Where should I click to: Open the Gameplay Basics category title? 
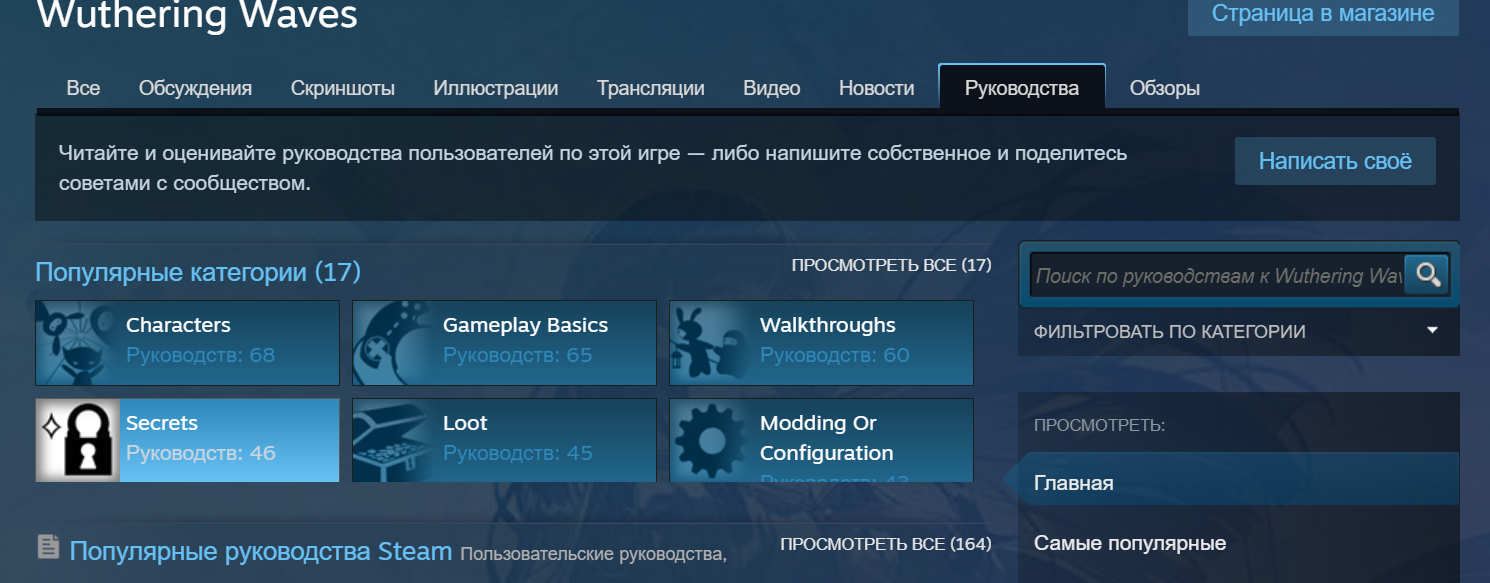pos(525,325)
